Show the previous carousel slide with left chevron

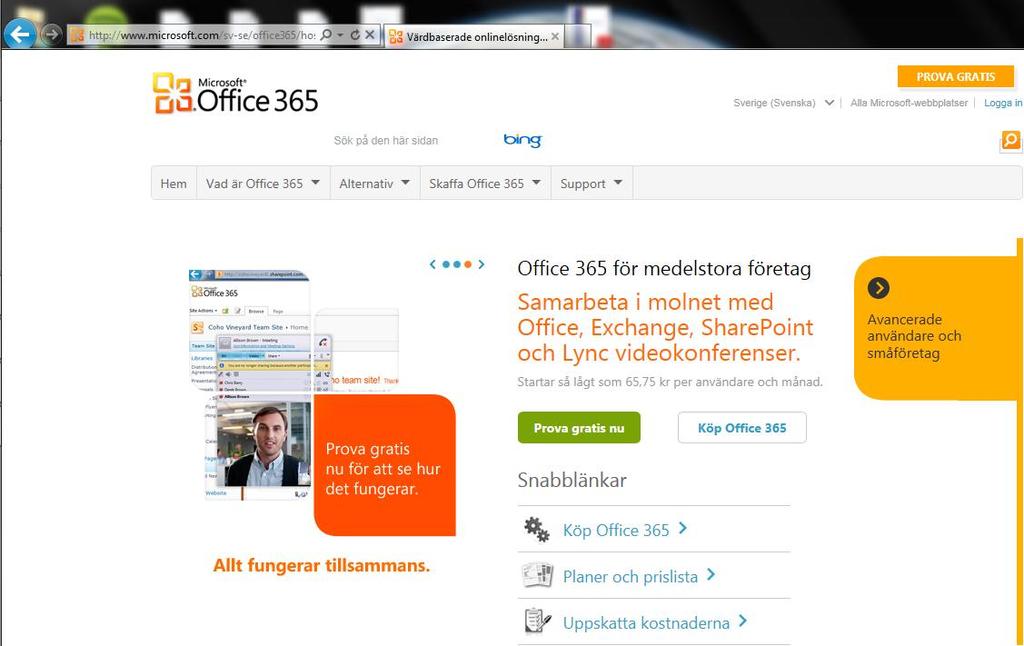coord(432,264)
